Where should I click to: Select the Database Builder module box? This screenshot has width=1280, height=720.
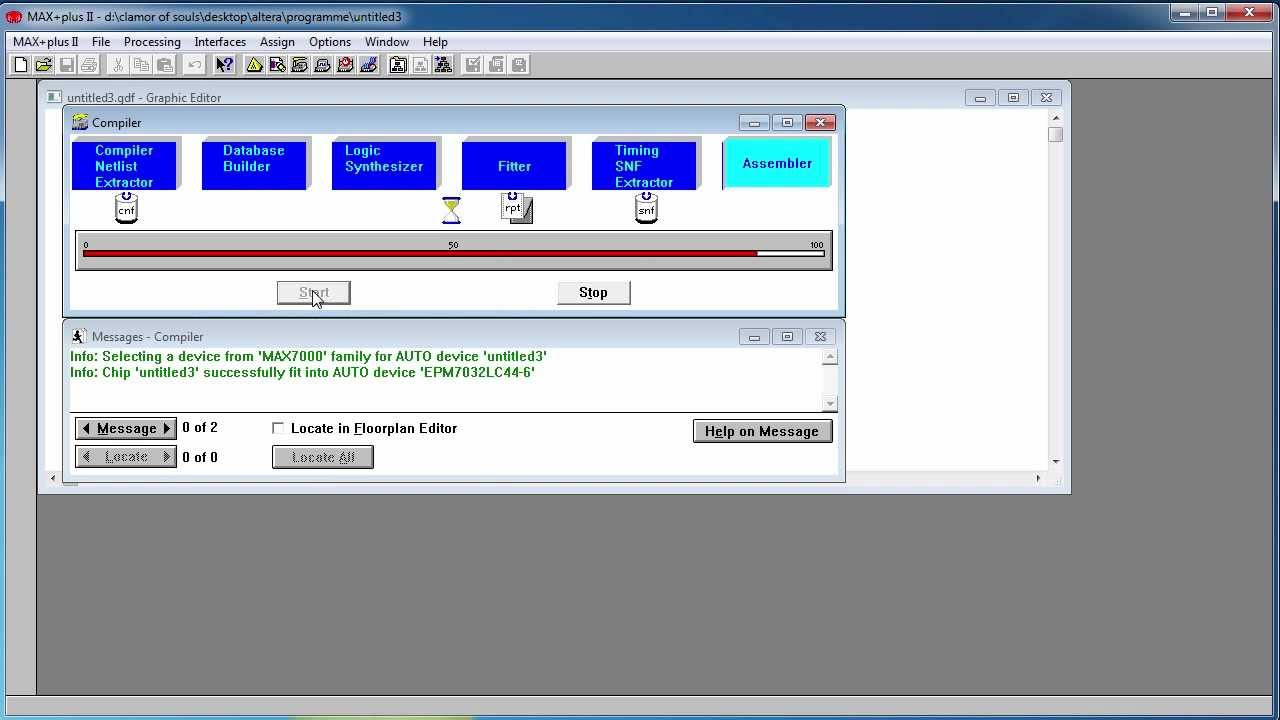coord(254,166)
